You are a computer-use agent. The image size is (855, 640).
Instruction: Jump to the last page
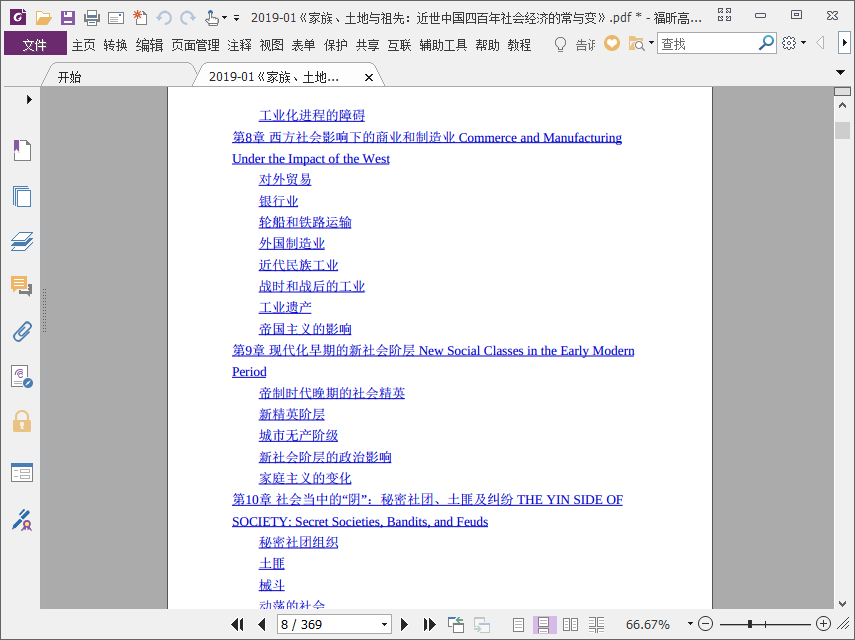click(x=429, y=624)
